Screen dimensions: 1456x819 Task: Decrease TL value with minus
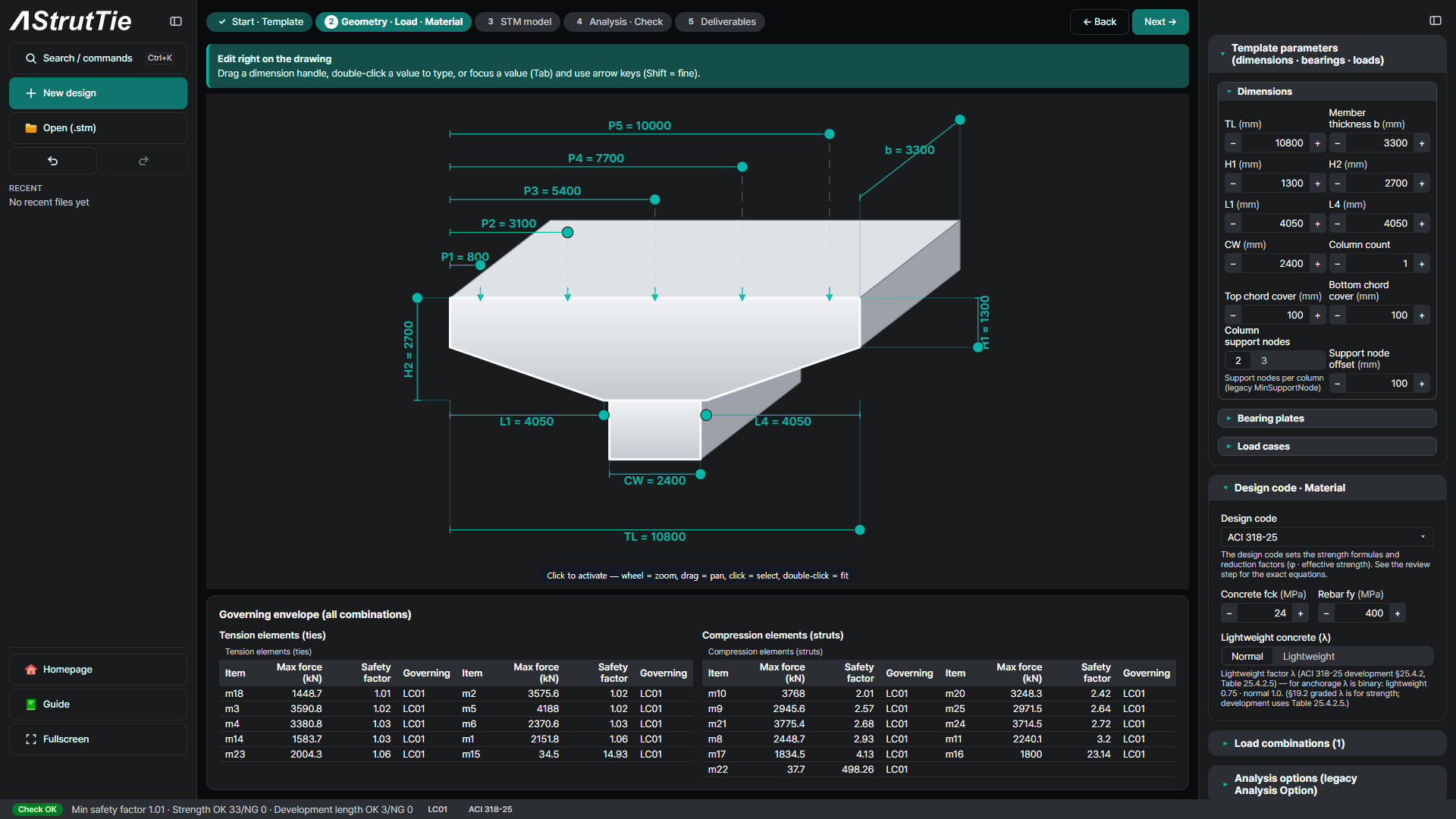(1233, 143)
